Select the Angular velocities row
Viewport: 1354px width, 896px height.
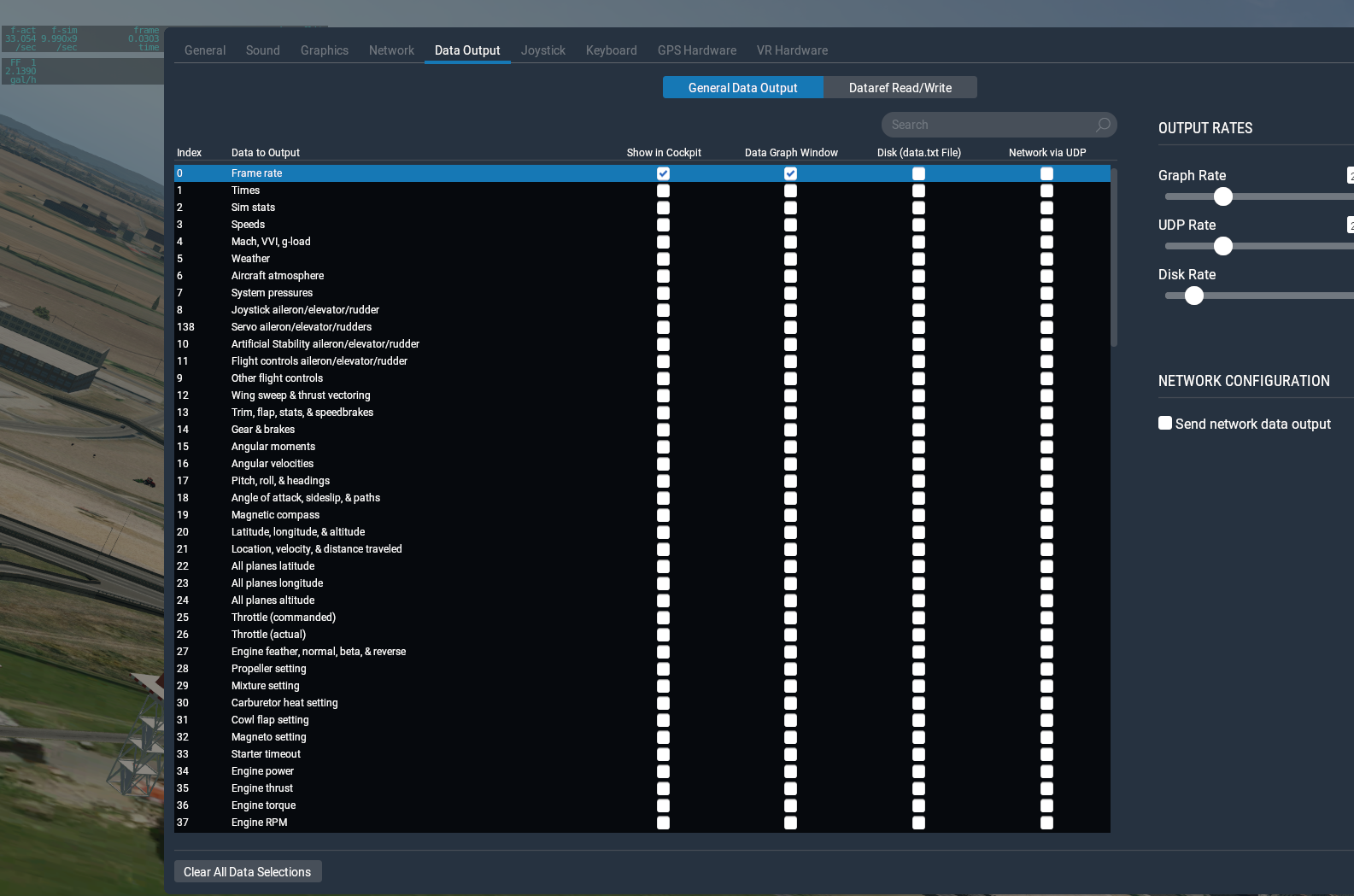pyautogui.click(x=642, y=464)
